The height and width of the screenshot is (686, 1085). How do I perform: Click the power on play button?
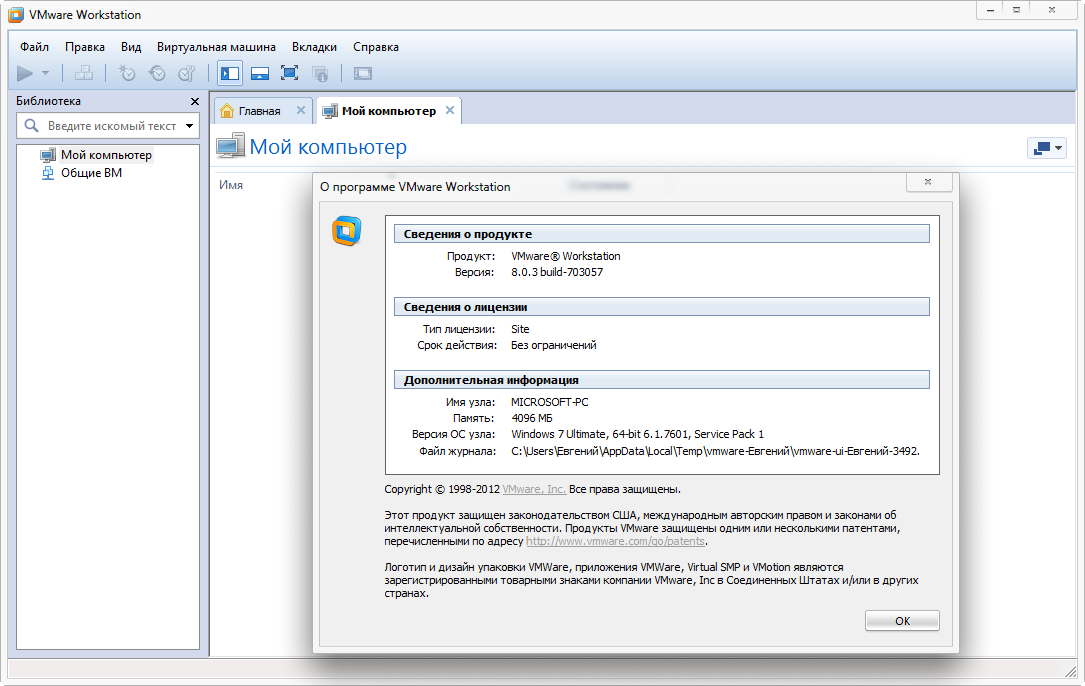tap(25, 73)
